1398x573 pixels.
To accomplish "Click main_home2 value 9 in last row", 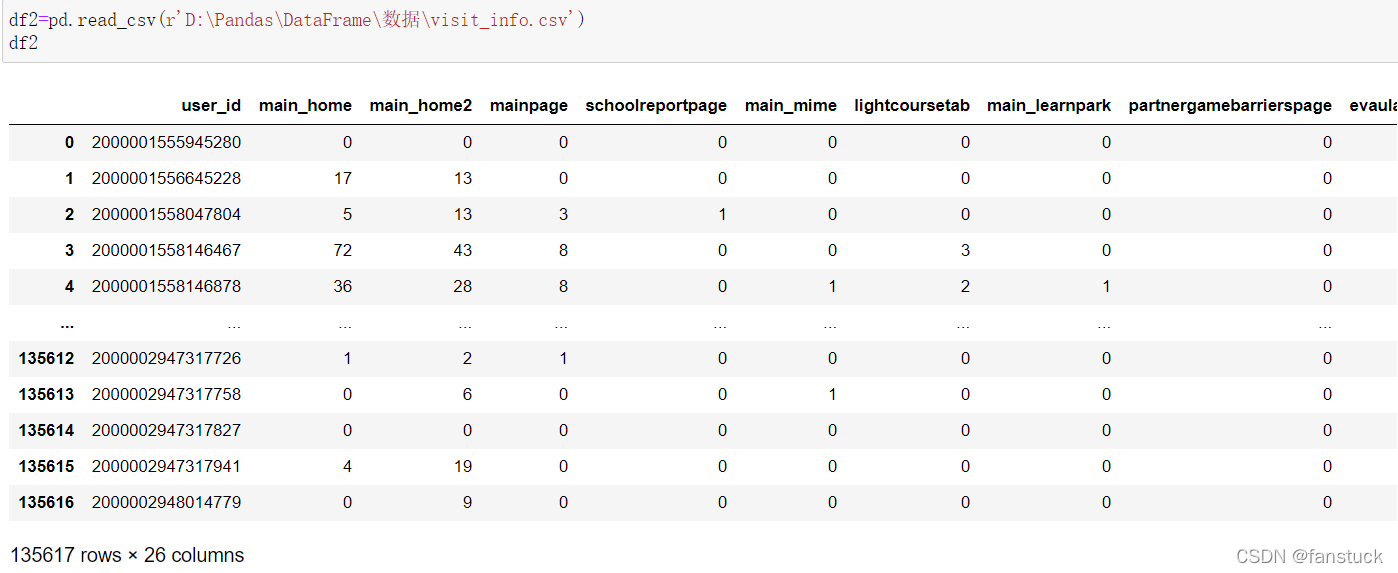I will point(467,502).
